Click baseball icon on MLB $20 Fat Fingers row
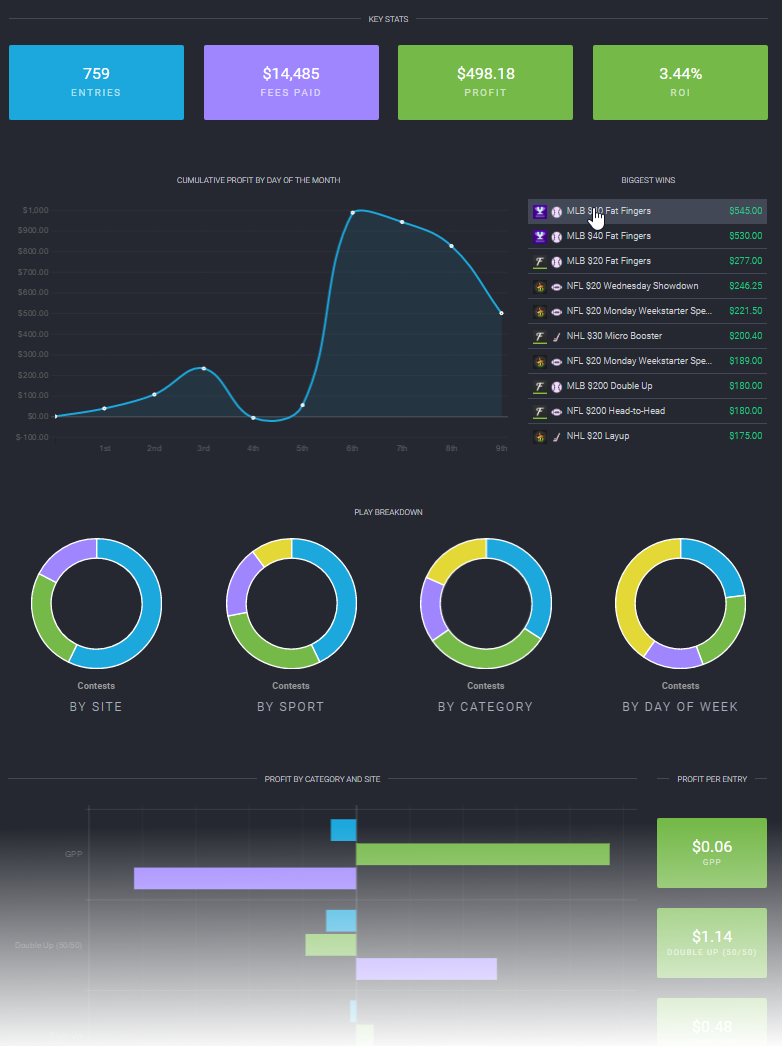 pyautogui.click(x=556, y=262)
